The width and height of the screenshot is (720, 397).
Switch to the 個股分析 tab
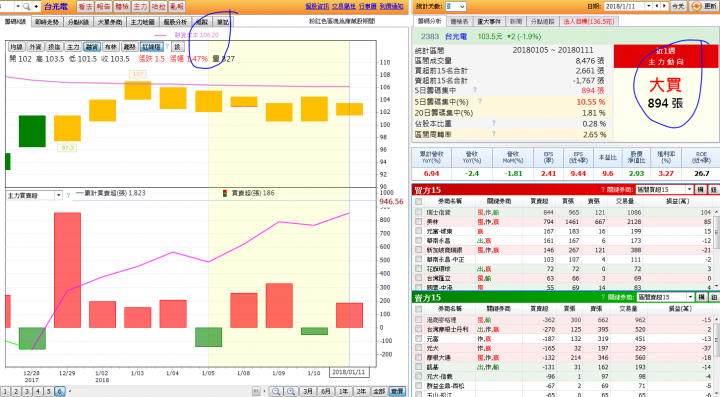pyautogui.click(x=175, y=22)
